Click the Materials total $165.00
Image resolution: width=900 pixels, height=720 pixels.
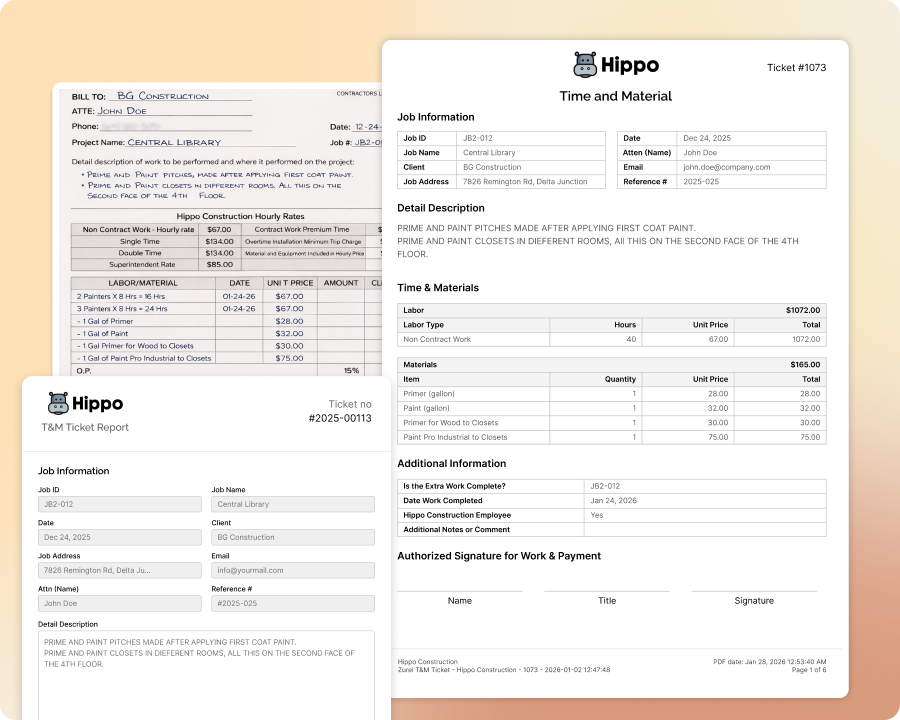tap(805, 365)
